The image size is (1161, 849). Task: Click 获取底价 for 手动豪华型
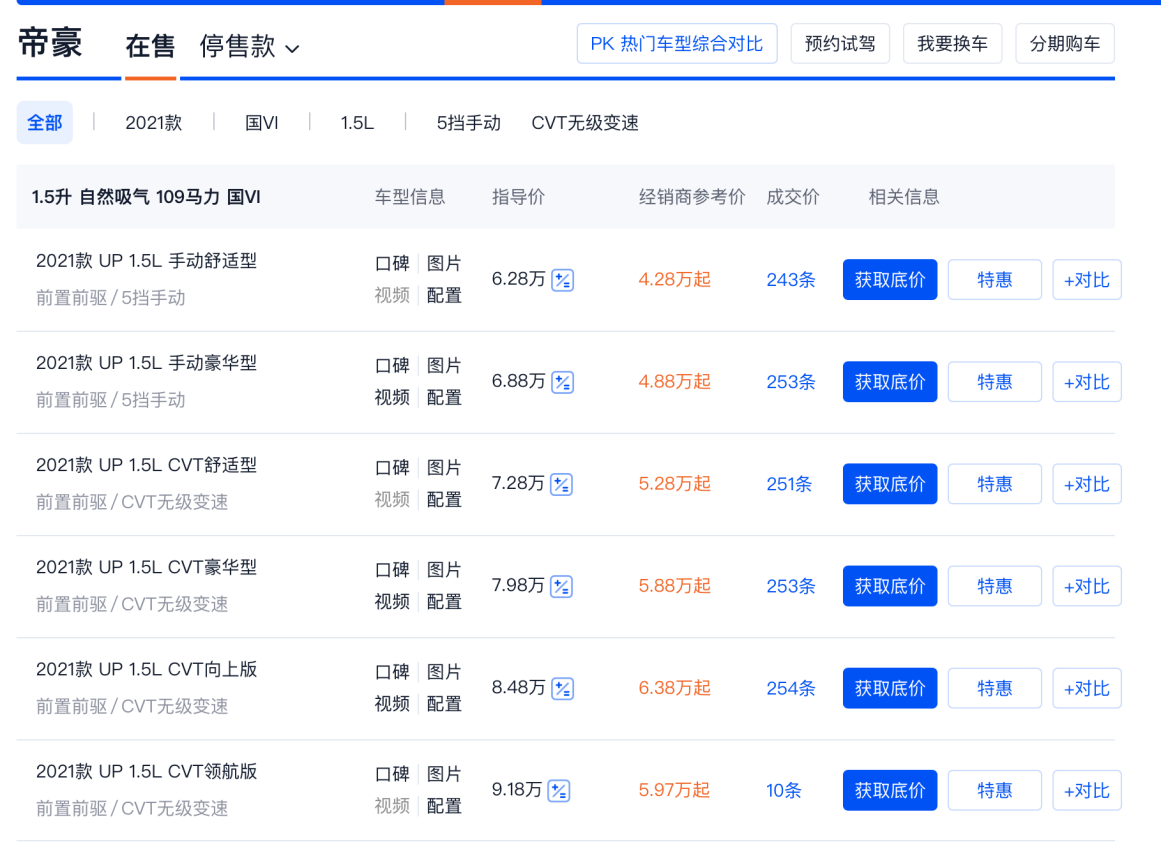coord(889,382)
